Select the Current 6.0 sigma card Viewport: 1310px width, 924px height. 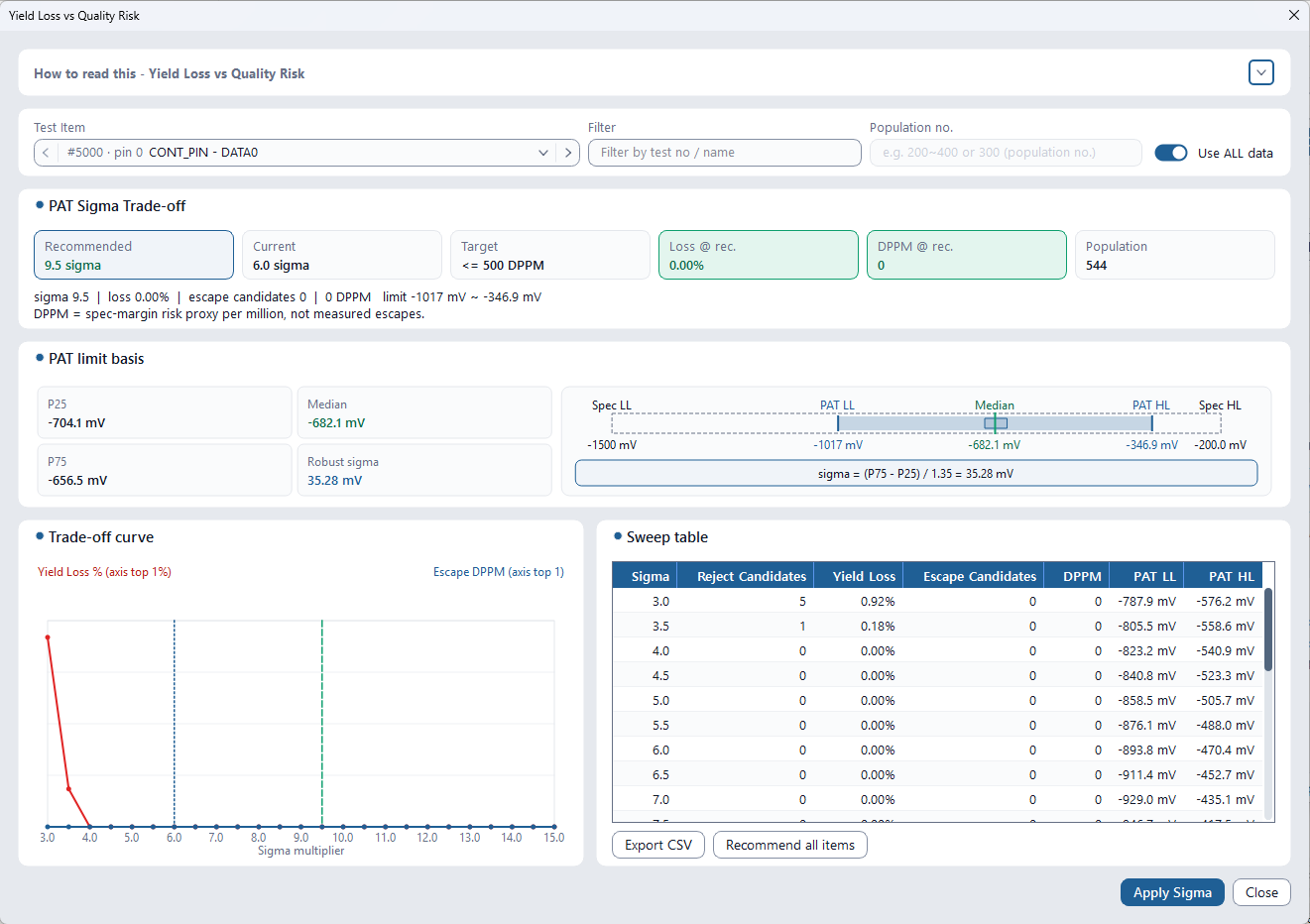pos(342,255)
